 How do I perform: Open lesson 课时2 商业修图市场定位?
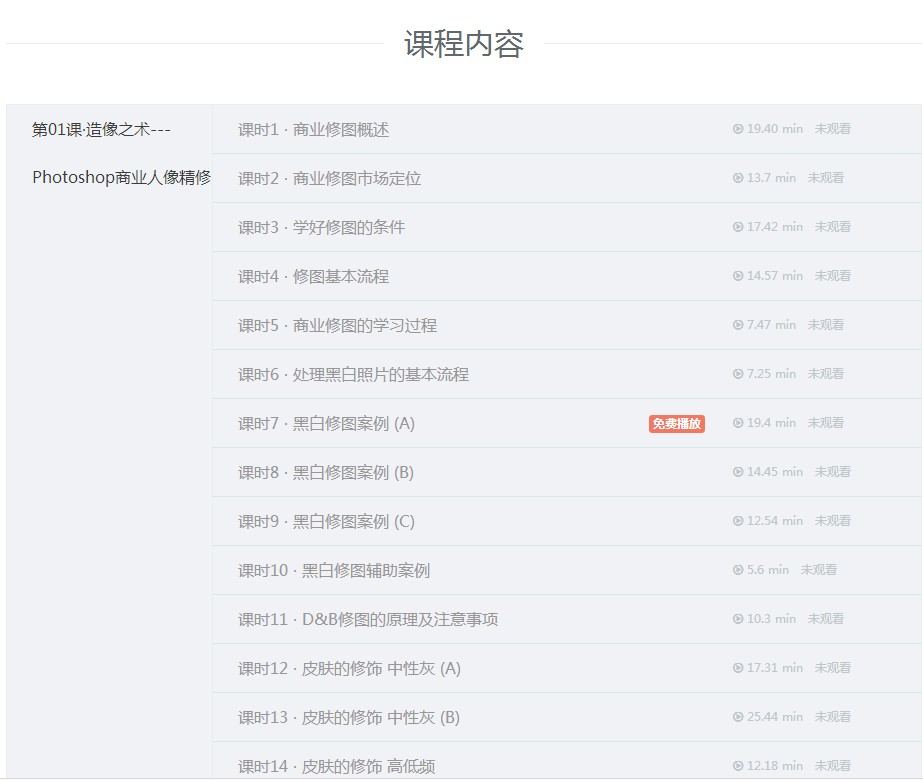pos(329,179)
